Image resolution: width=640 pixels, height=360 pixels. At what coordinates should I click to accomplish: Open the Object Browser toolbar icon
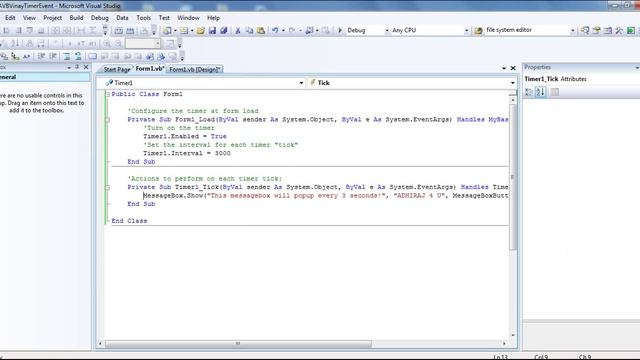point(608,30)
